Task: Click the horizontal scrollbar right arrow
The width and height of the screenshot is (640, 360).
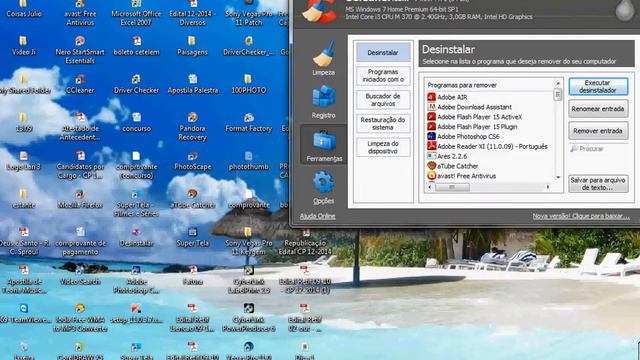Action: click(x=548, y=187)
